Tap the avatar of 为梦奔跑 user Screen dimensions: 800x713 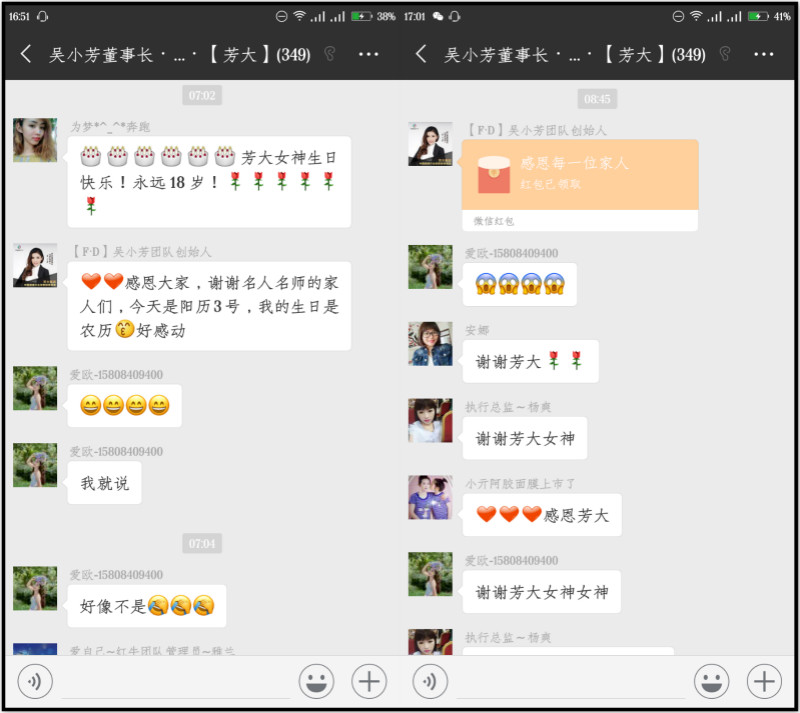click(35, 140)
